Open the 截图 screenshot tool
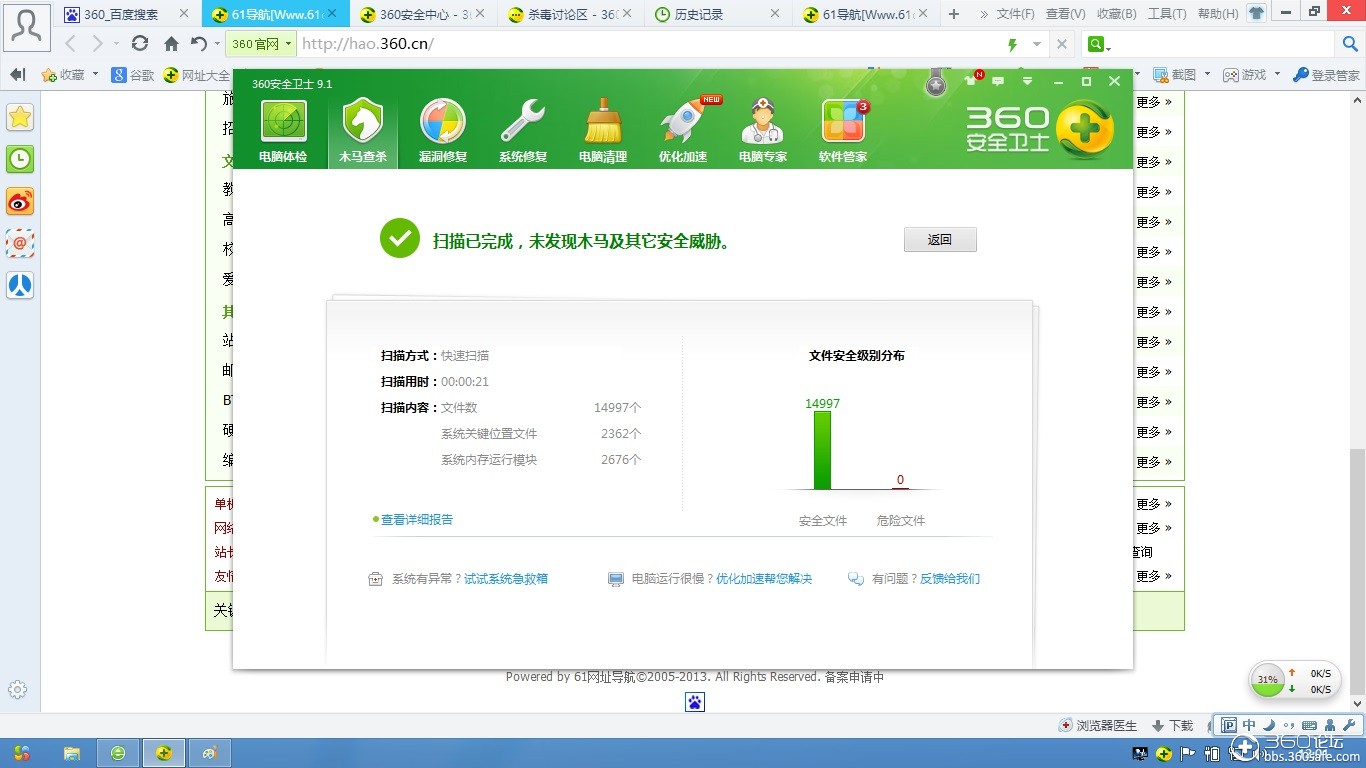 [x=1175, y=75]
